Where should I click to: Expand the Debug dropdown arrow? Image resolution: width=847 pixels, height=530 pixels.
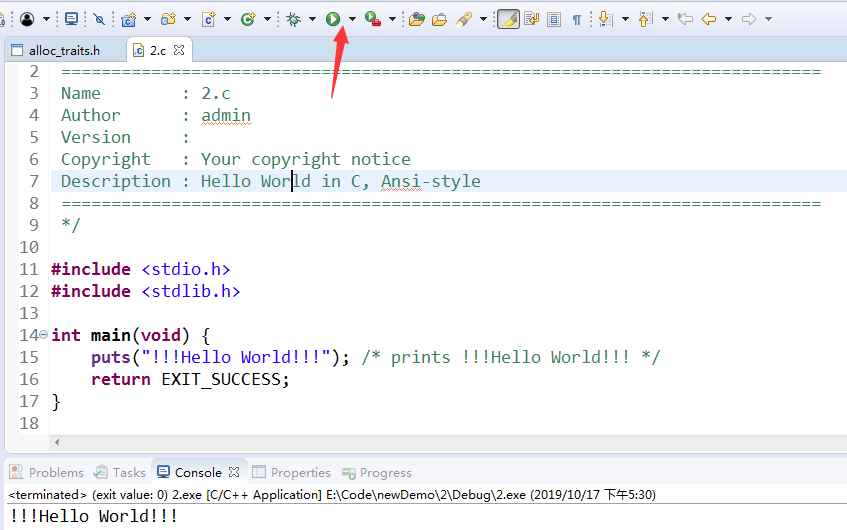coord(312,19)
